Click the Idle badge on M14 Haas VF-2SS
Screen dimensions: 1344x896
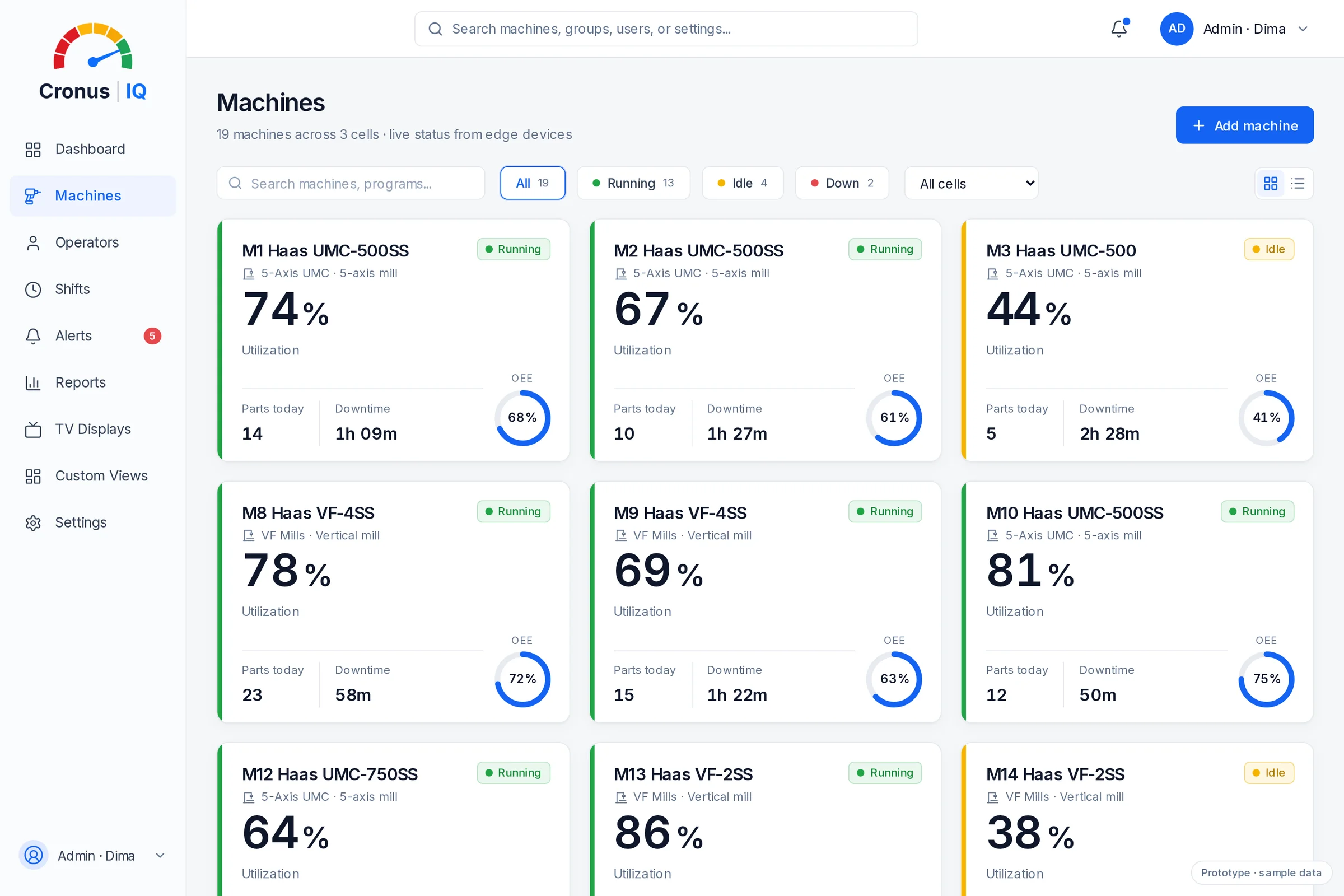click(1269, 773)
